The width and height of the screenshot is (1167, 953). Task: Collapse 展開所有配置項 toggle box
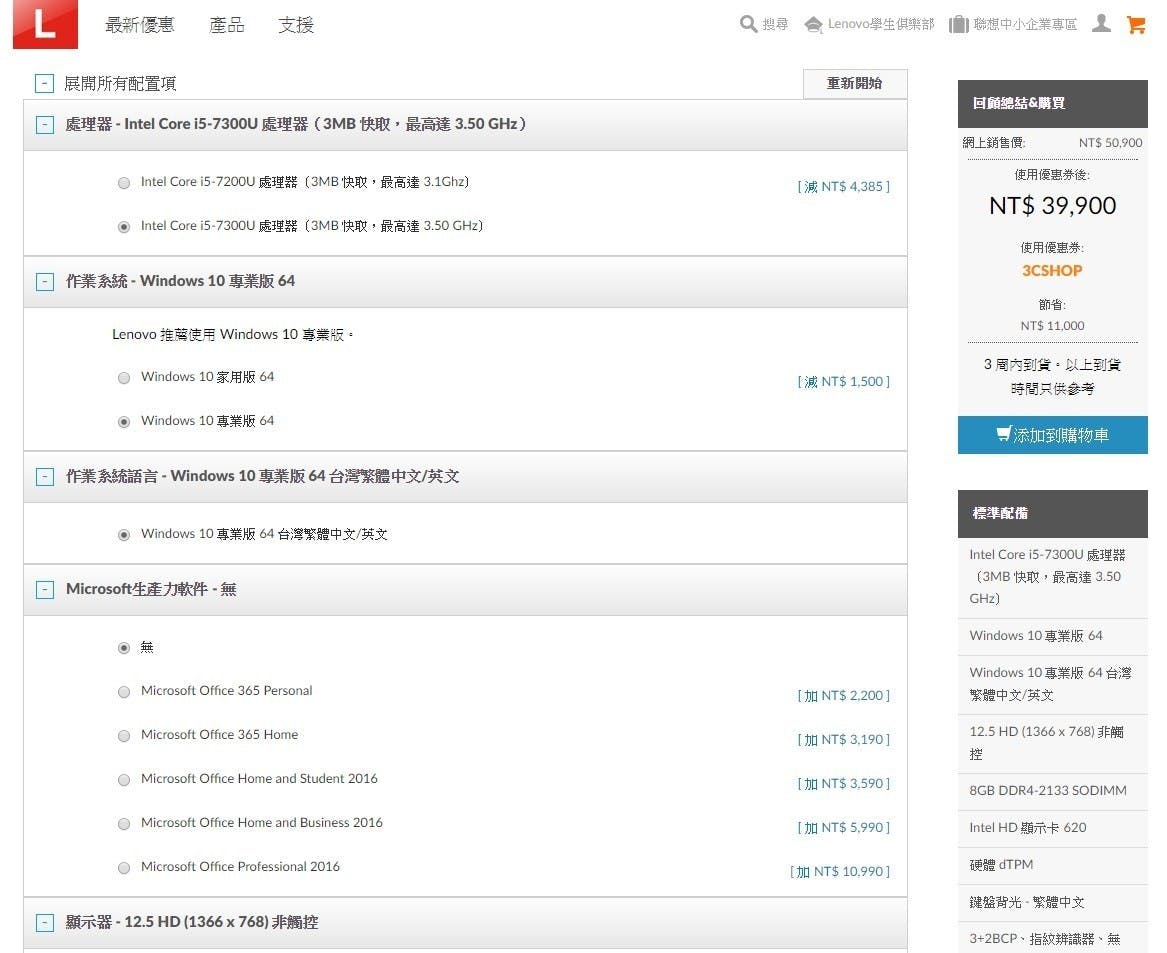44,83
